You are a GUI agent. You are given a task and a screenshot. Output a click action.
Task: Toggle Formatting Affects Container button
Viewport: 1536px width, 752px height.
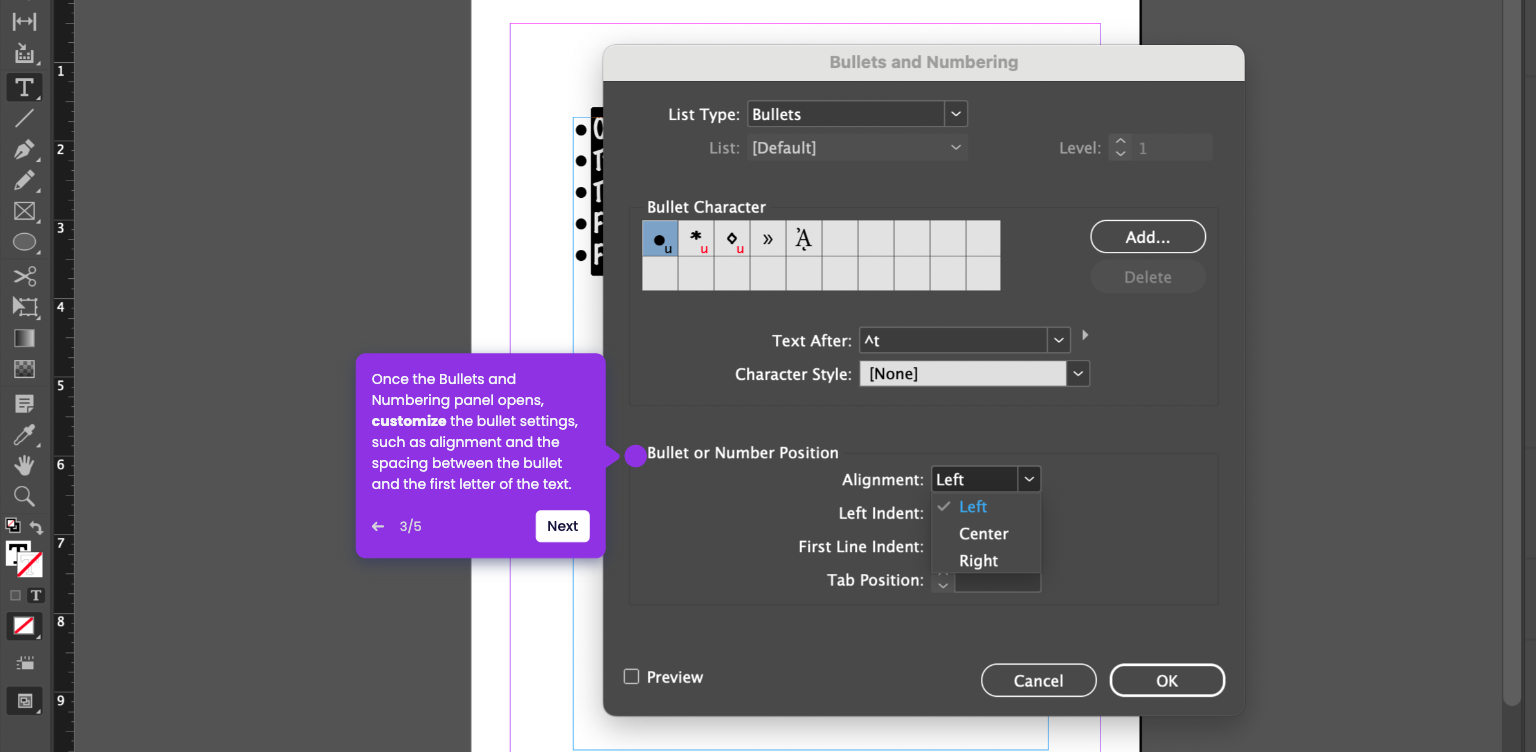click(x=15, y=595)
